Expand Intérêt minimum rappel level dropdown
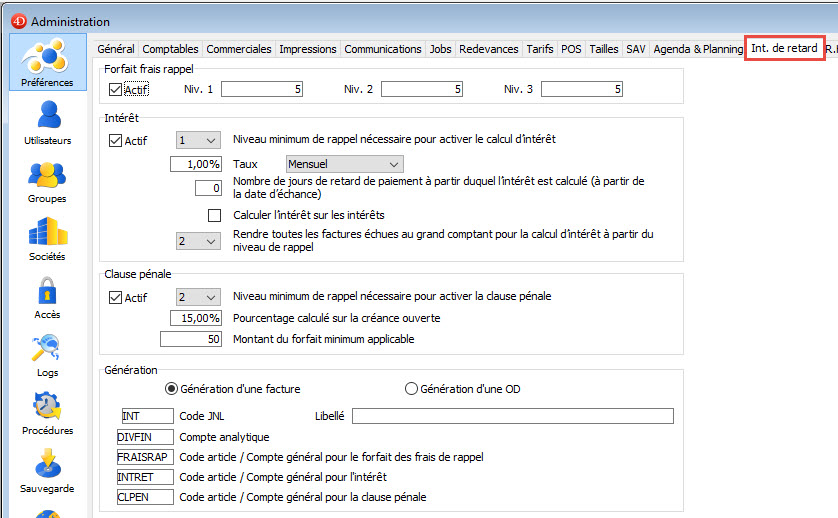This screenshot has height=518, width=838. pyautogui.click(x=198, y=141)
